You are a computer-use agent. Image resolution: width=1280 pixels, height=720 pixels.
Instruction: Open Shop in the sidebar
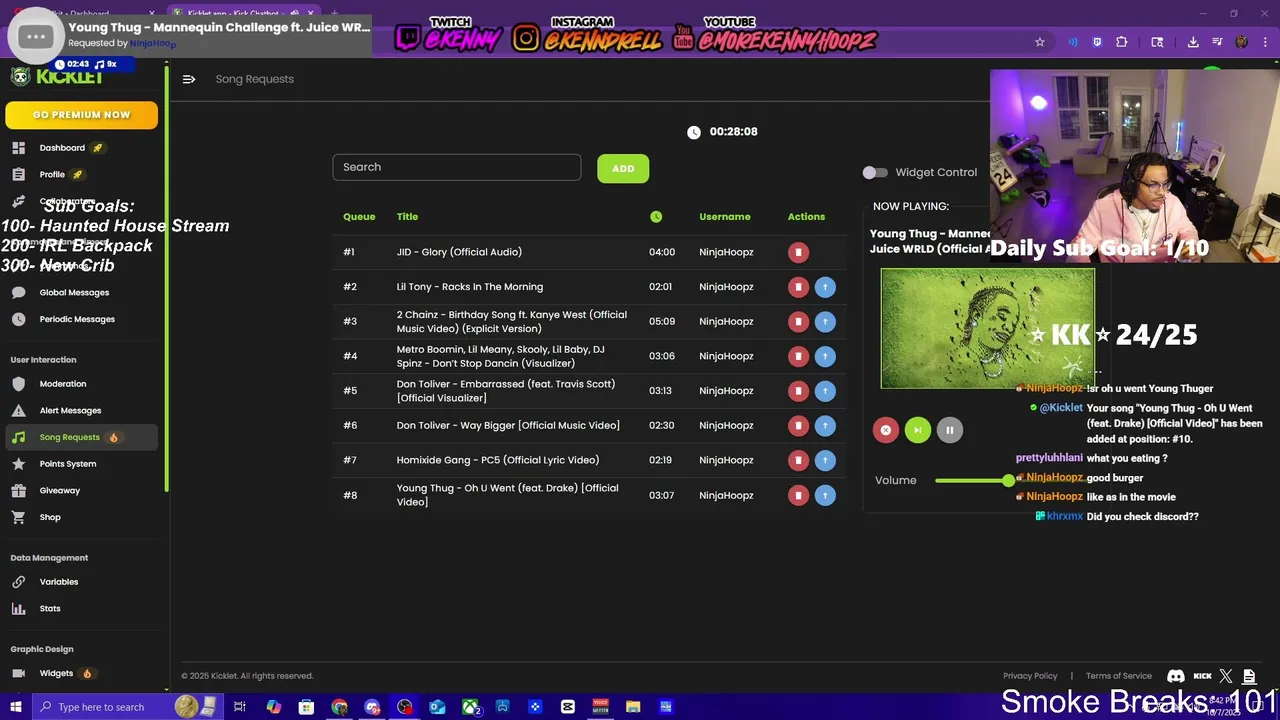point(82,517)
